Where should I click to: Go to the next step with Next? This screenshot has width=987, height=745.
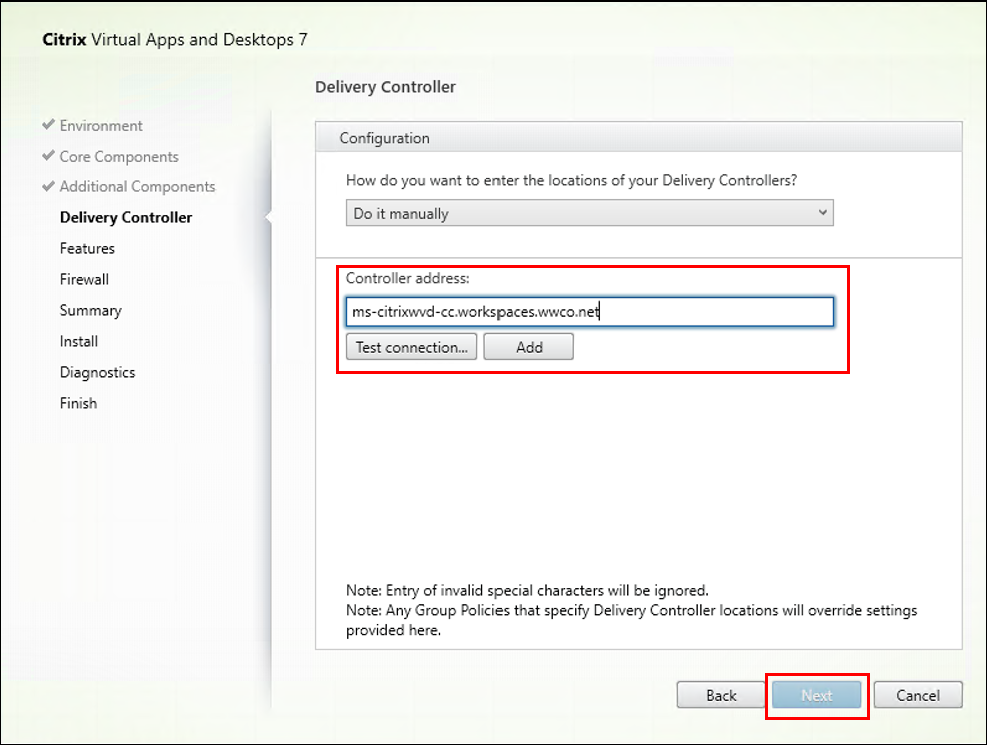pyautogui.click(x=816, y=695)
